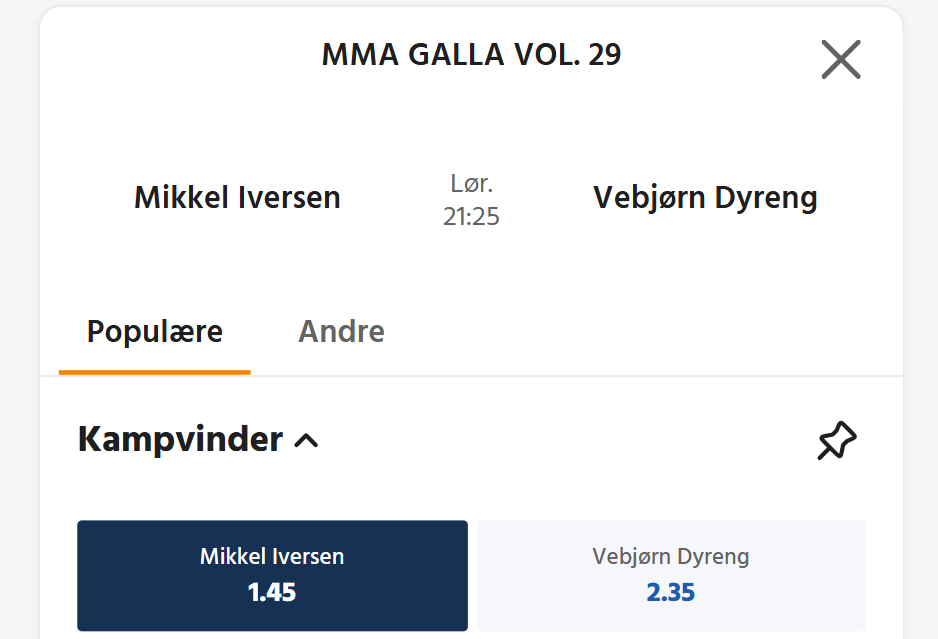Deselect the Mikkel Iversen bet tile
The width and height of the screenshot is (938, 639).
coord(272,575)
